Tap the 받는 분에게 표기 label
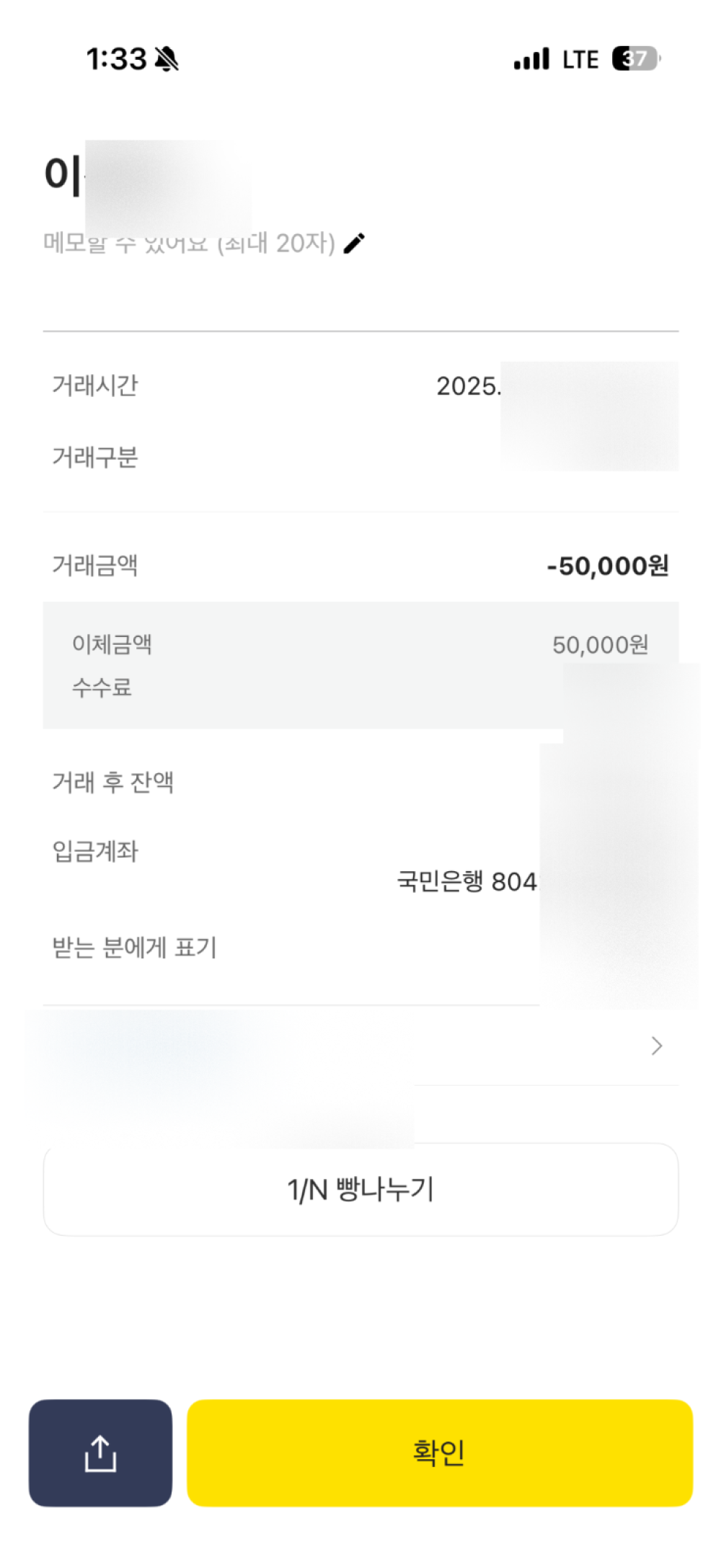The width and height of the screenshot is (721, 1568). [x=134, y=947]
